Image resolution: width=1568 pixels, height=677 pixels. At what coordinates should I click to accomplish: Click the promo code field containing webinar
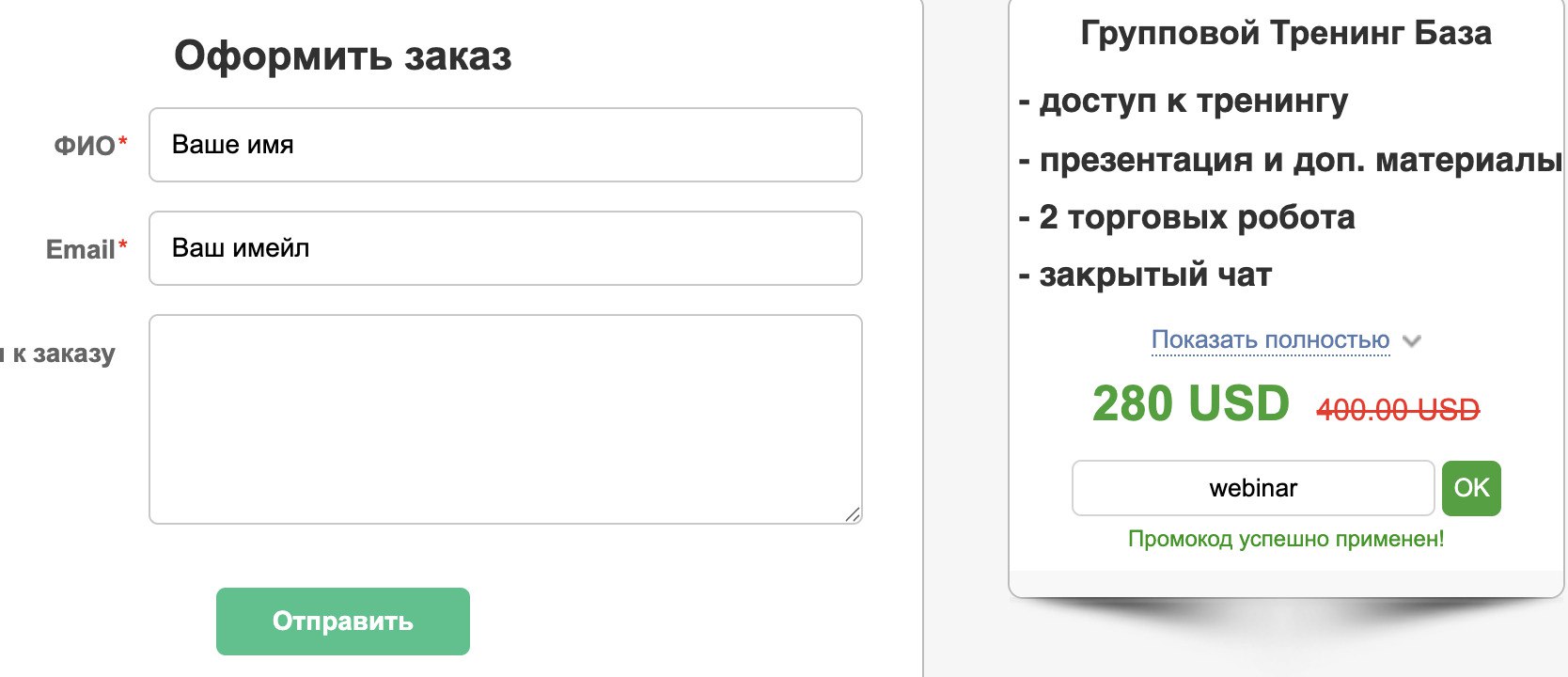coord(1252,488)
